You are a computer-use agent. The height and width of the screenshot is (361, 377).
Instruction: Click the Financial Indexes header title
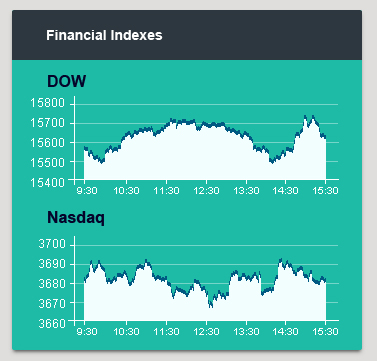coord(104,35)
